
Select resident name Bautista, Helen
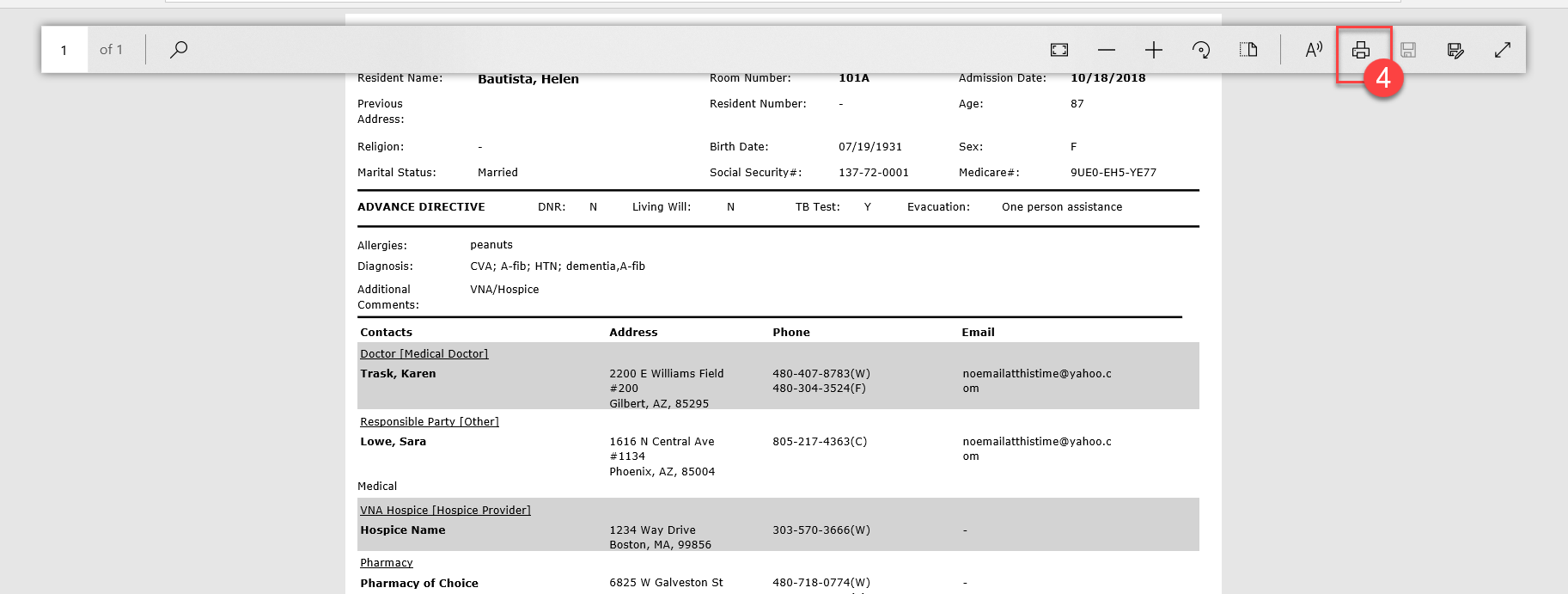(528, 78)
